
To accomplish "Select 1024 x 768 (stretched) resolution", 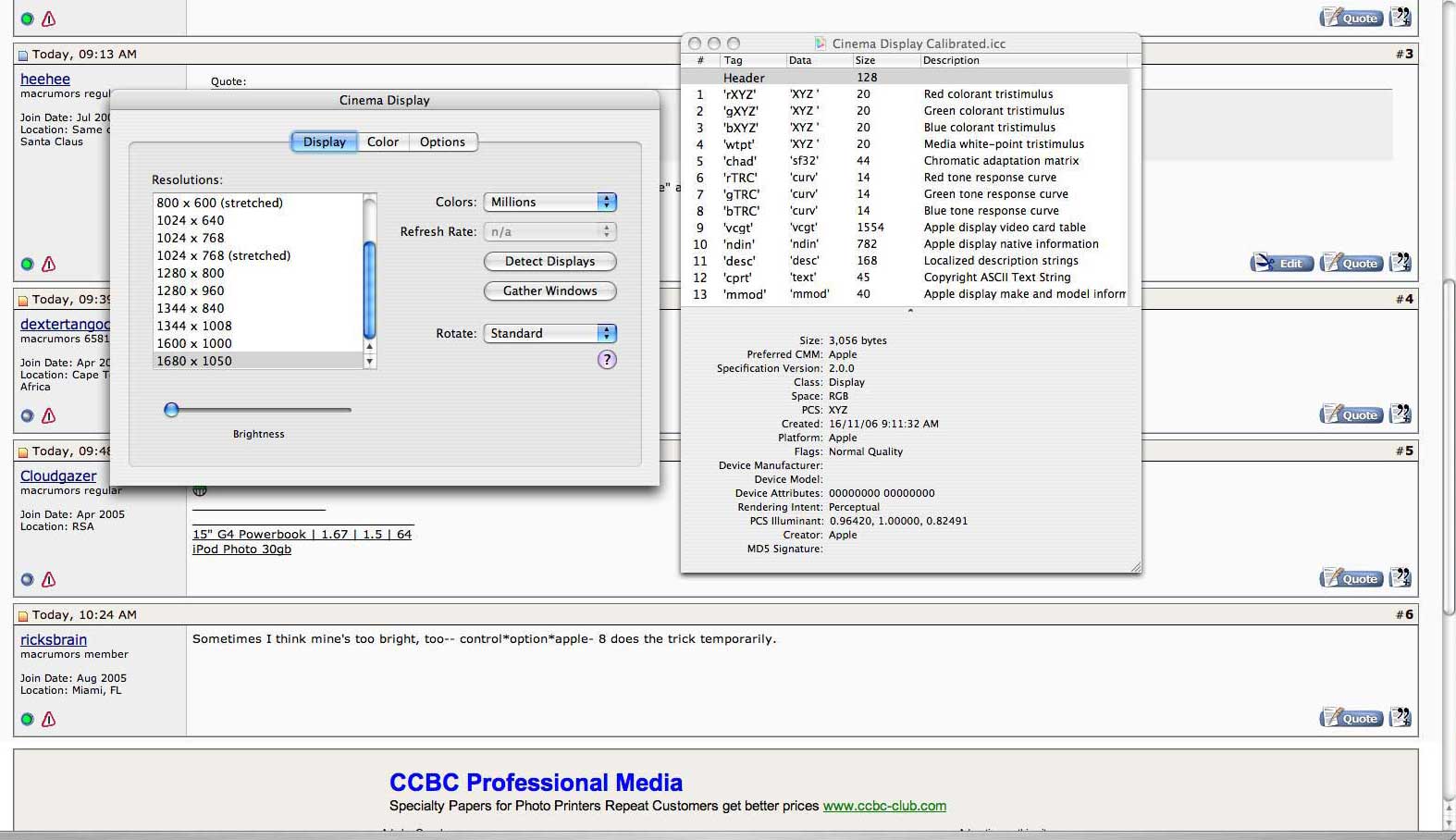I will click(258, 255).
